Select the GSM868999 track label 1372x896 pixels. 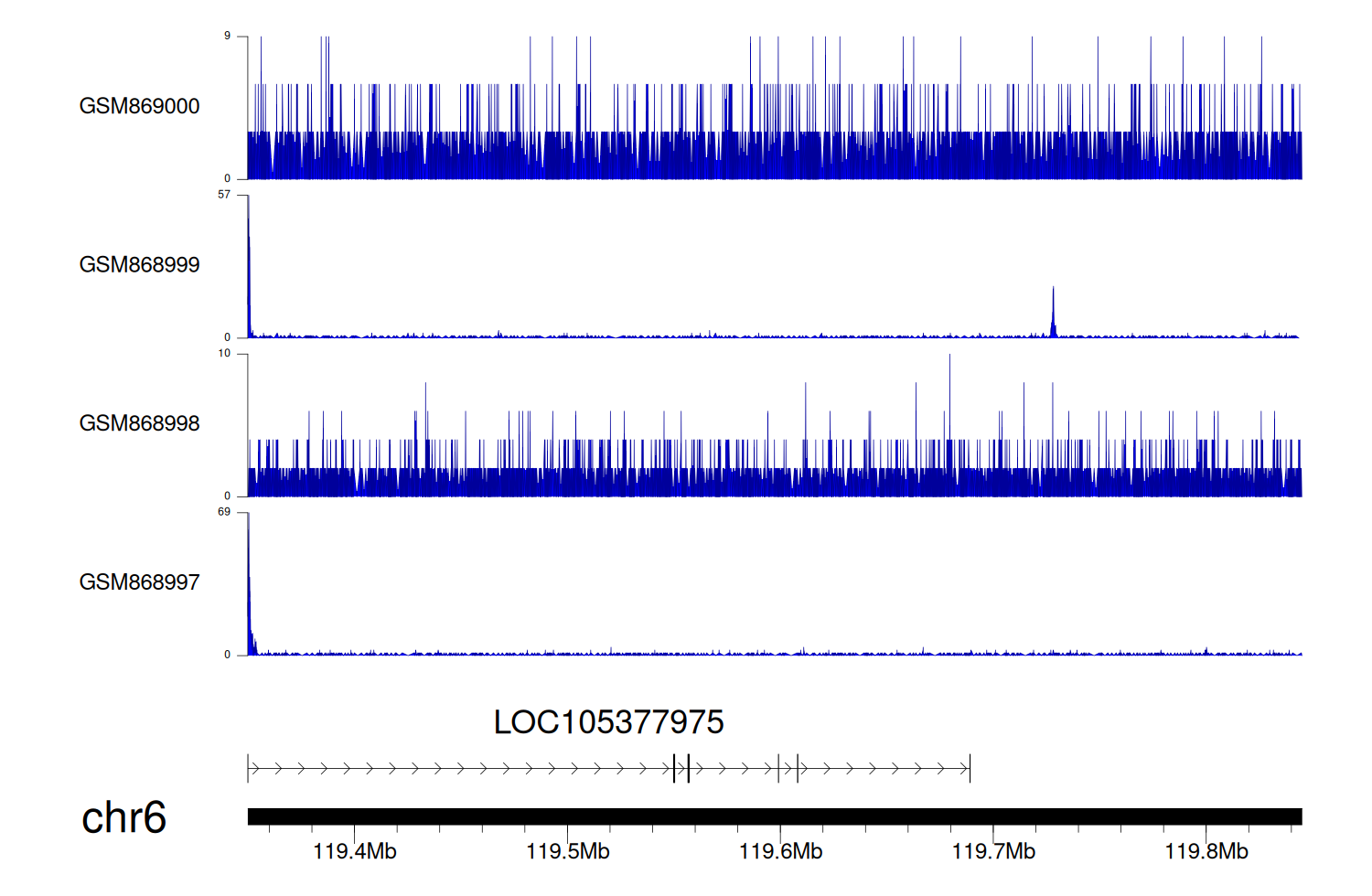139,265
